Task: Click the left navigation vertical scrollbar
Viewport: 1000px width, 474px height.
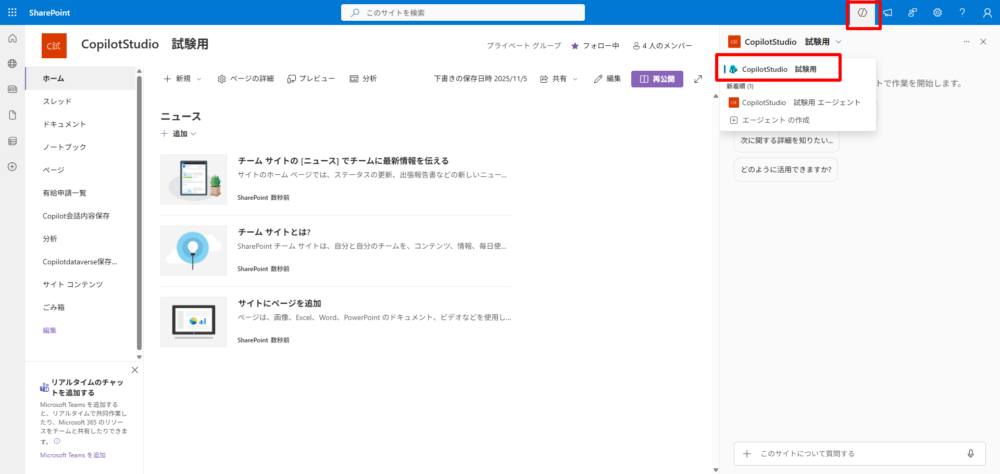Action: point(139,210)
